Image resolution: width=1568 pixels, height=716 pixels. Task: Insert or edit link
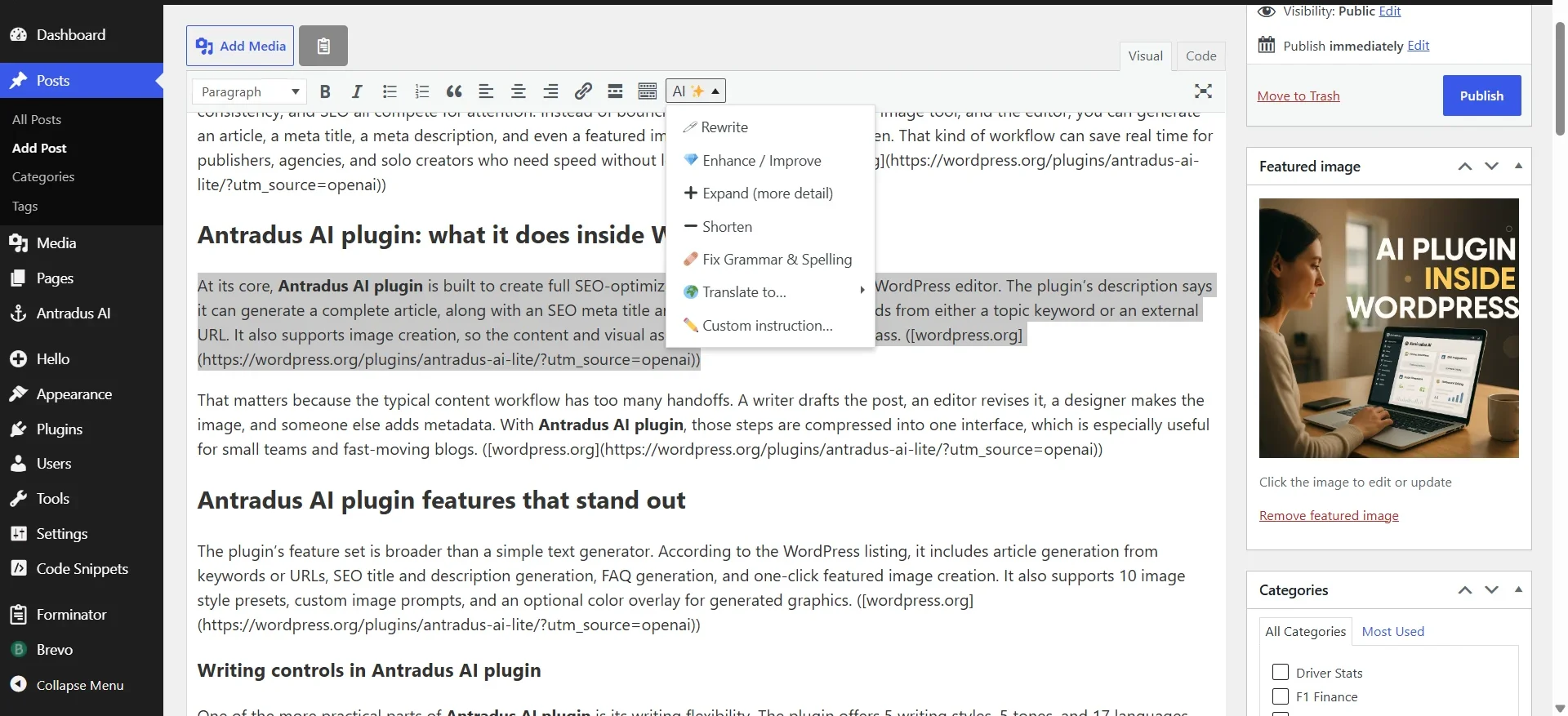[583, 91]
